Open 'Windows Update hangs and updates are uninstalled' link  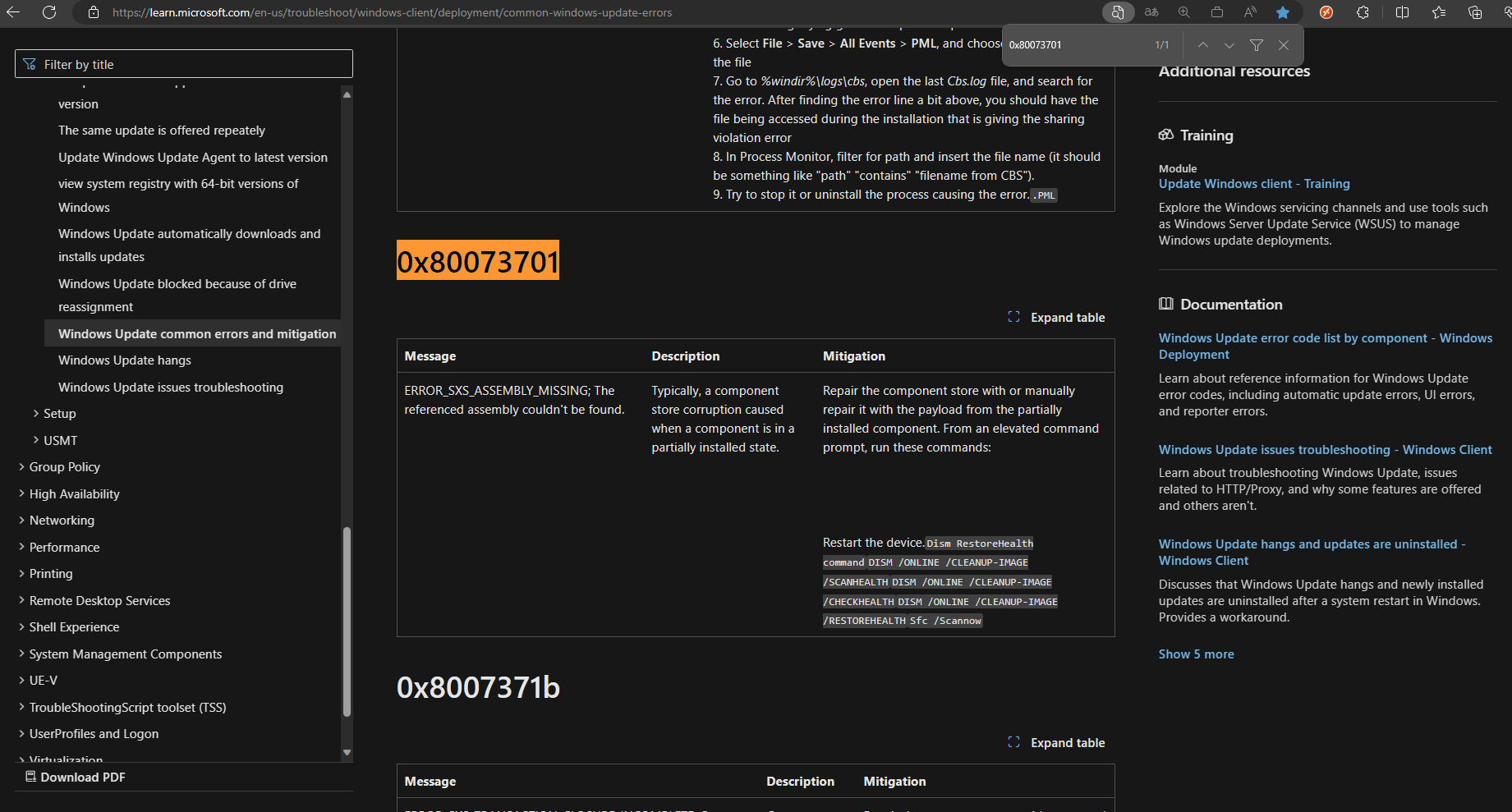pos(1312,553)
